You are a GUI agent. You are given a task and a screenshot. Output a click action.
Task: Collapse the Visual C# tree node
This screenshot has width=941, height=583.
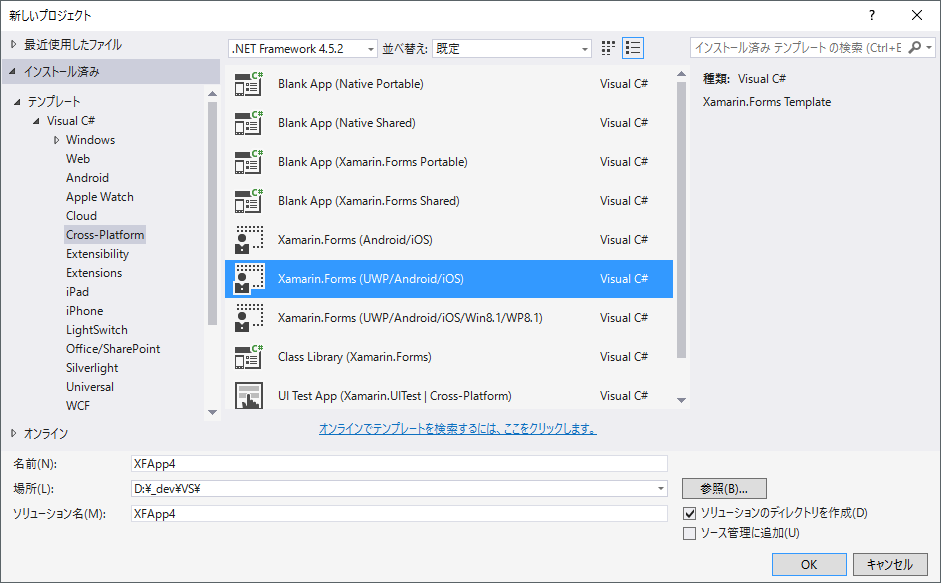(x=37, y=121)
